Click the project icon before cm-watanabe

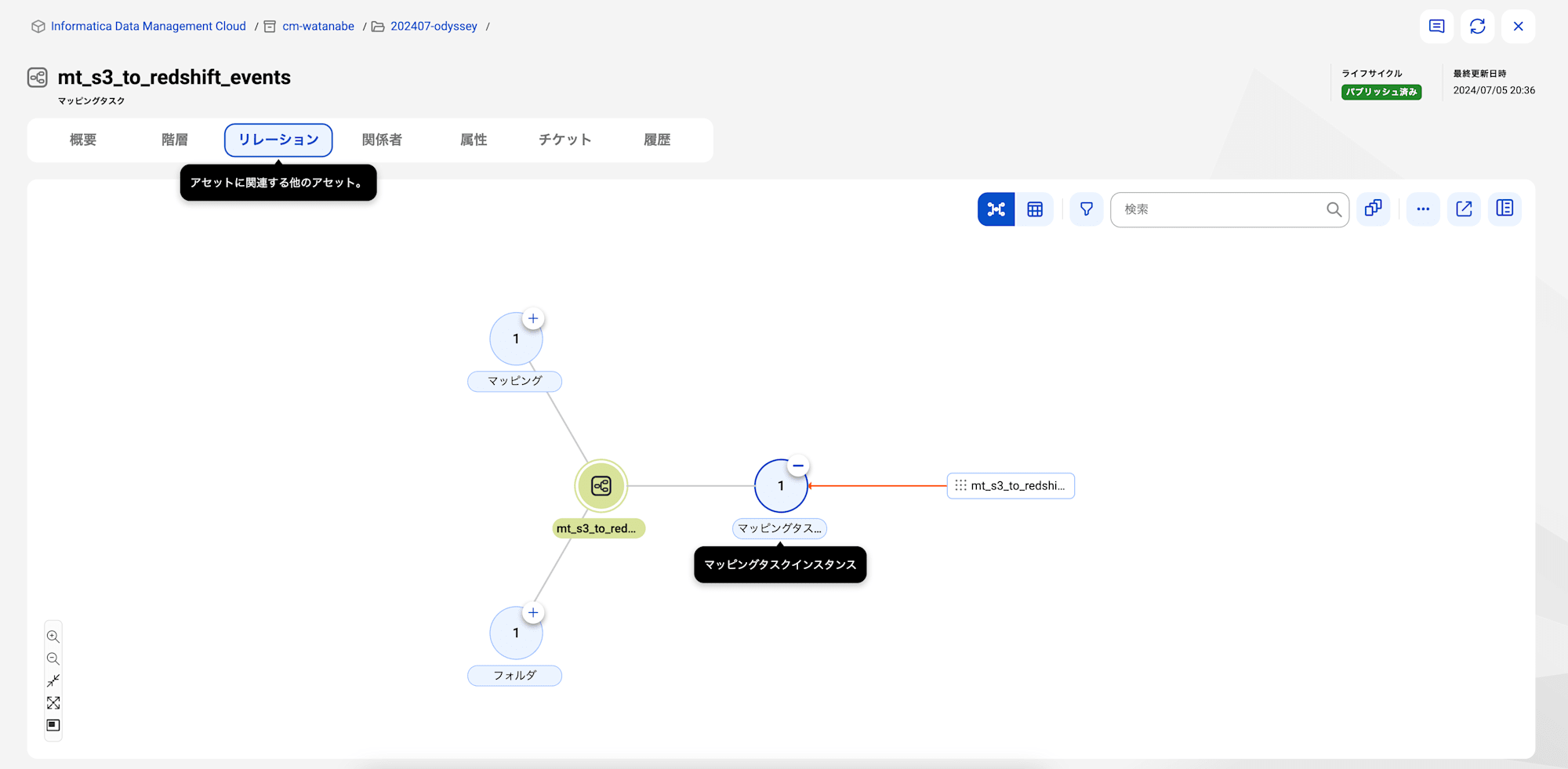[x=270, y=27]
